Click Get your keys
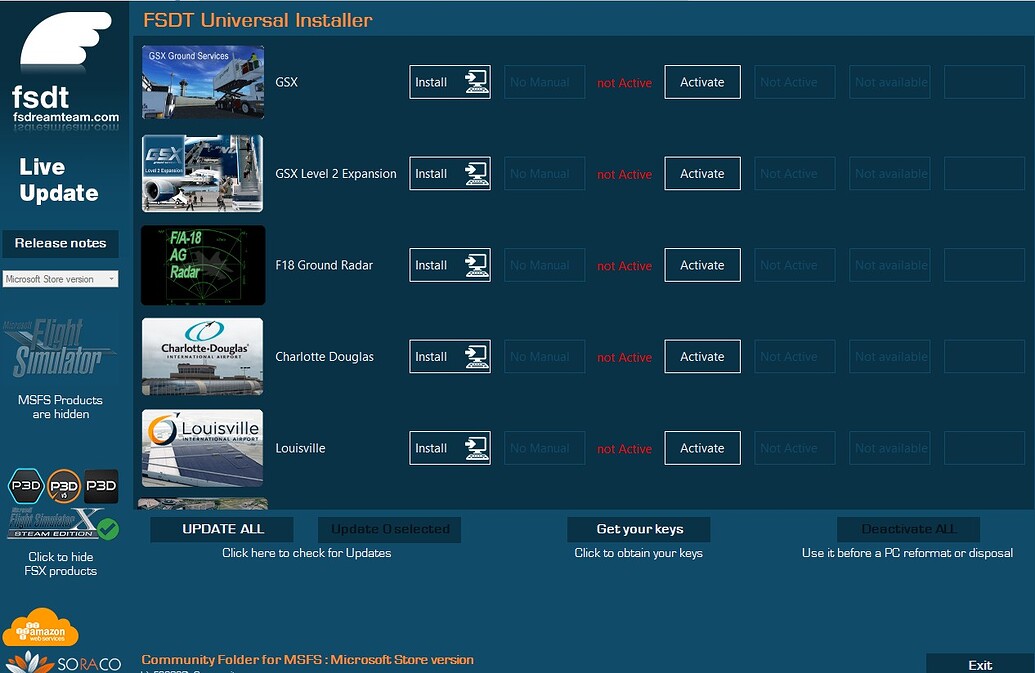 (638, 529)
